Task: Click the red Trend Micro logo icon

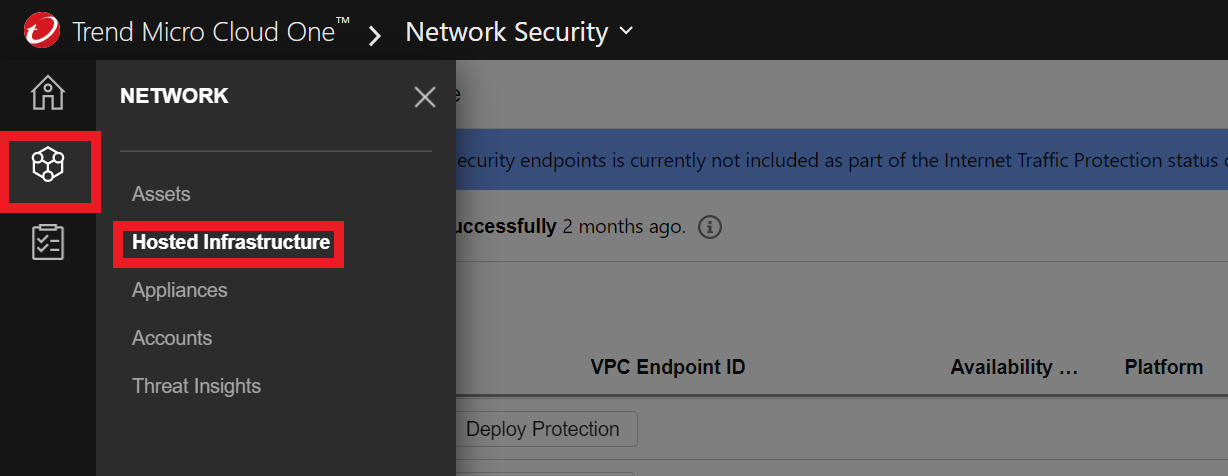Action: pos(43,30)
